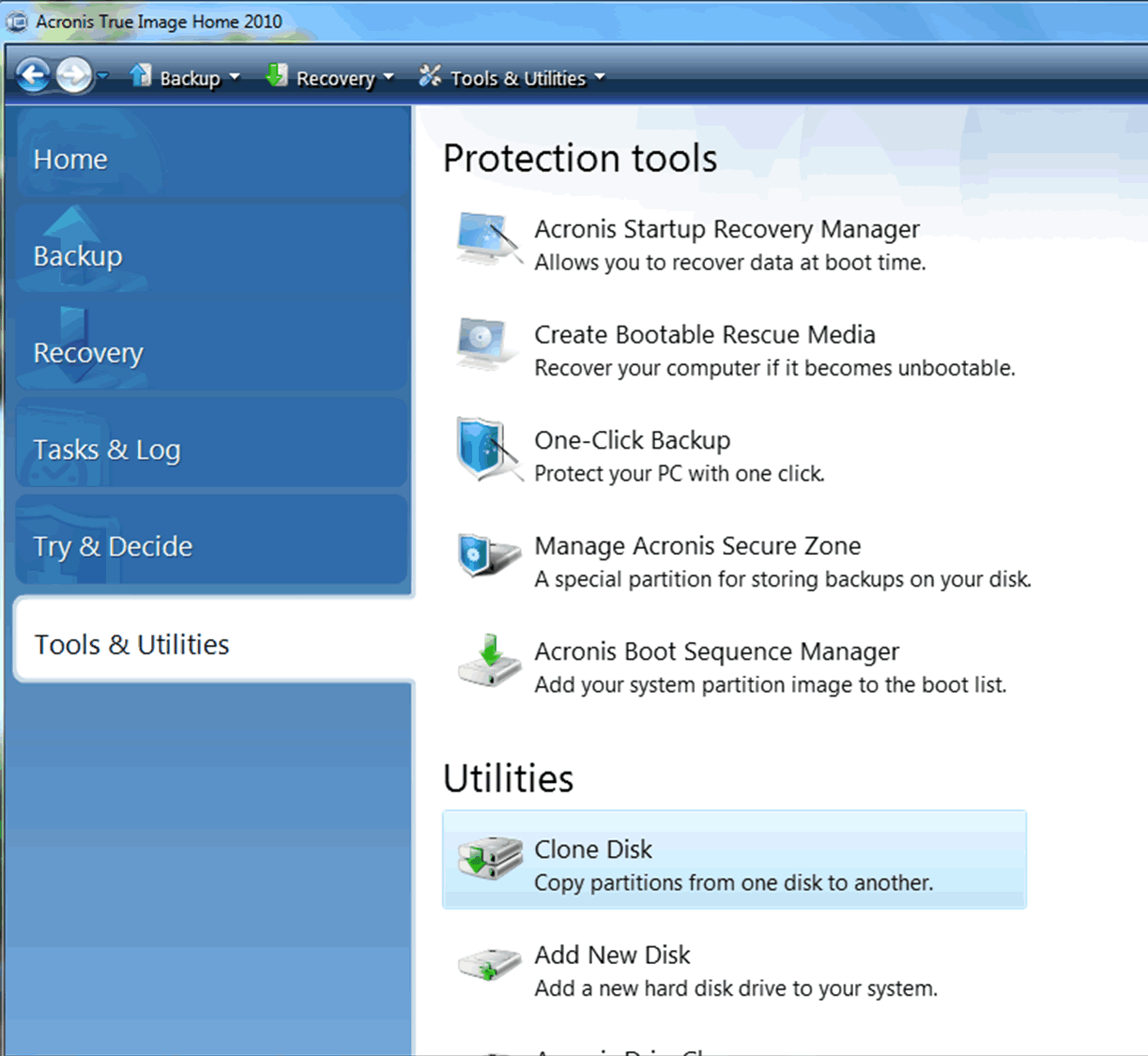Click 'Recover your computer if it becomes unbootable.'
The height and width of the screenshot is (1056, 1148).
[774, 368]
